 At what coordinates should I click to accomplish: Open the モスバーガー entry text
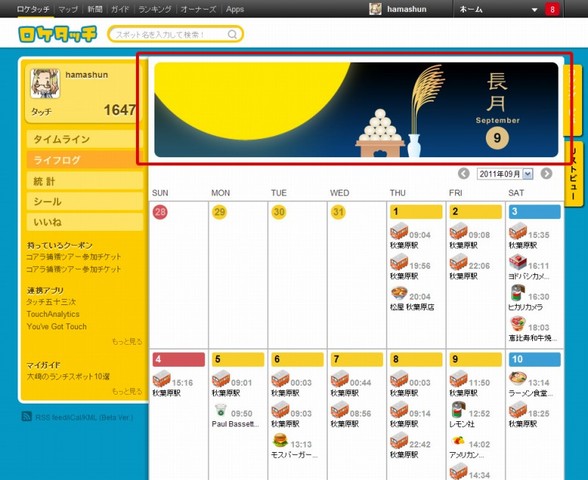pyautogui.click(x=294, y=455)
